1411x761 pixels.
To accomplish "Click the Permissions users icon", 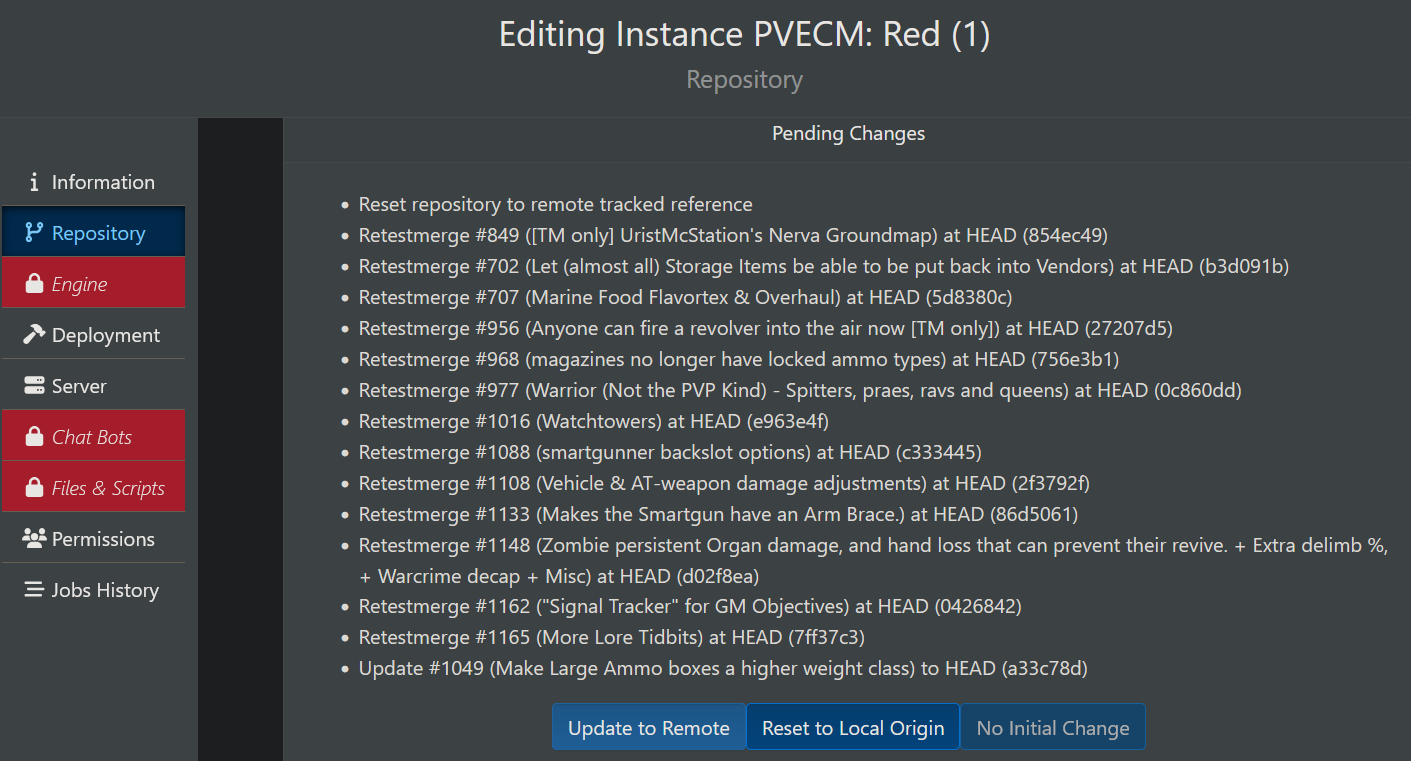I will coord(34,539).
